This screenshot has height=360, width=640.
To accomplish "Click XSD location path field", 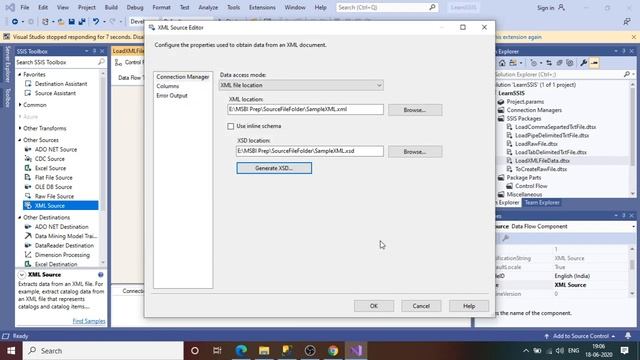I will coord(309,151).
